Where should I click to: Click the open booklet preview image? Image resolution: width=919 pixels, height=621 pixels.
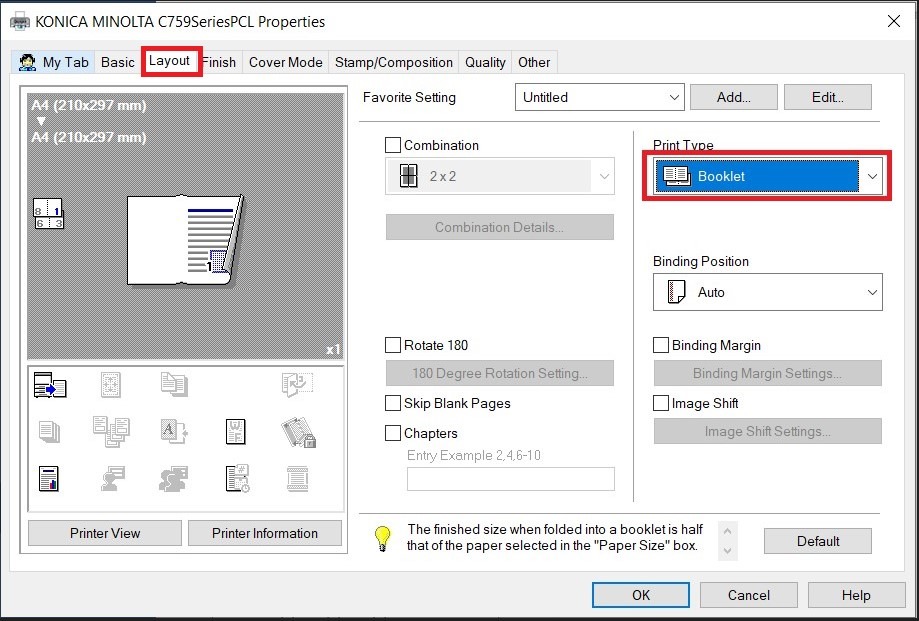tap(185, 239)
